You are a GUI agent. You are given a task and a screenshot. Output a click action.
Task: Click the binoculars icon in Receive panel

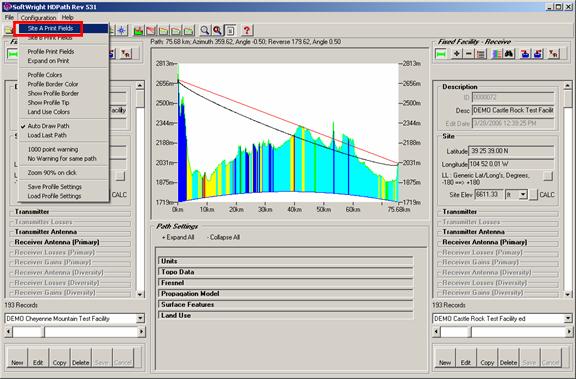(509, 54)
